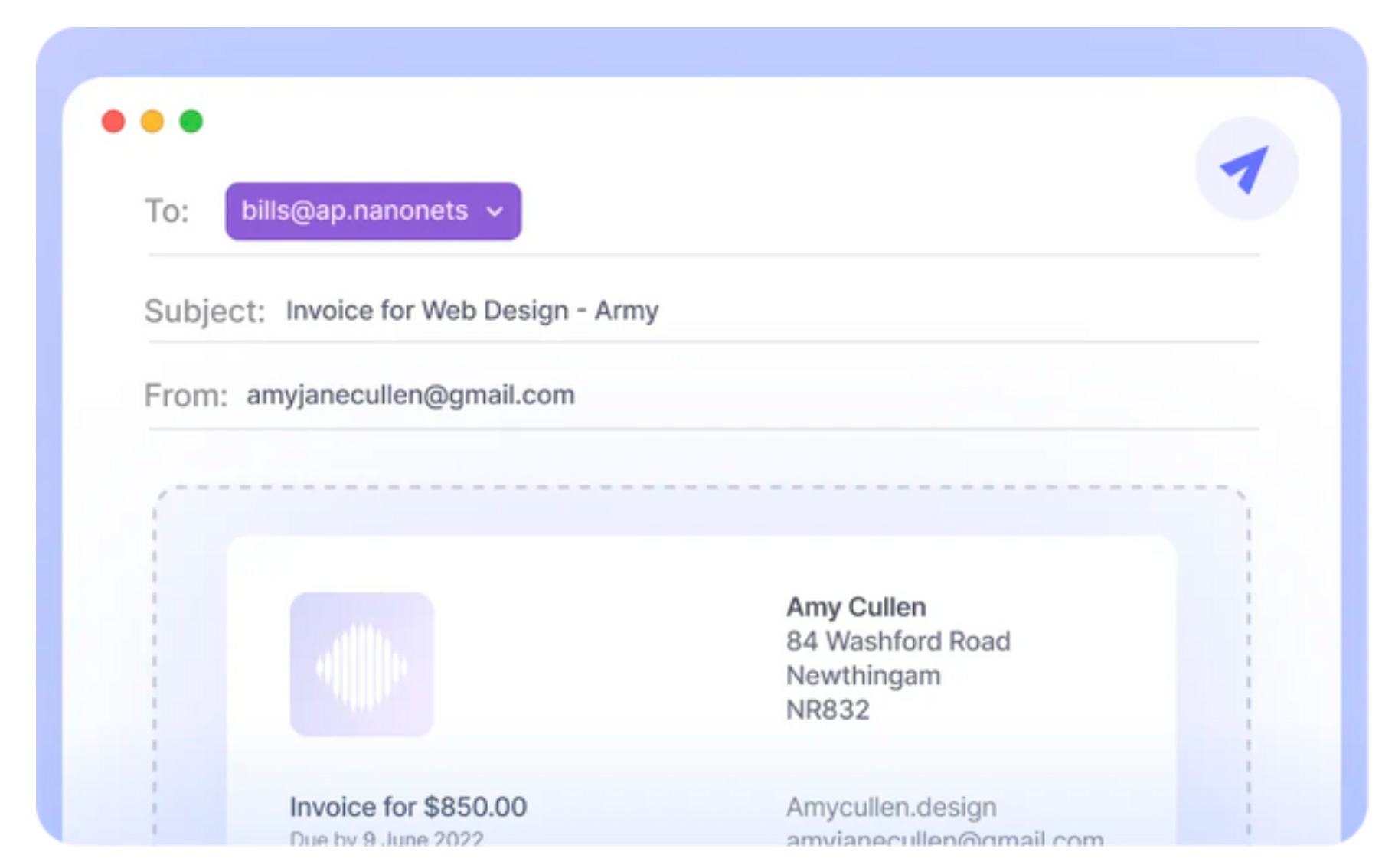Click the '84 Washford Road' address line
This screenshot has width=1395, height=868.
(x=898, y=641)
